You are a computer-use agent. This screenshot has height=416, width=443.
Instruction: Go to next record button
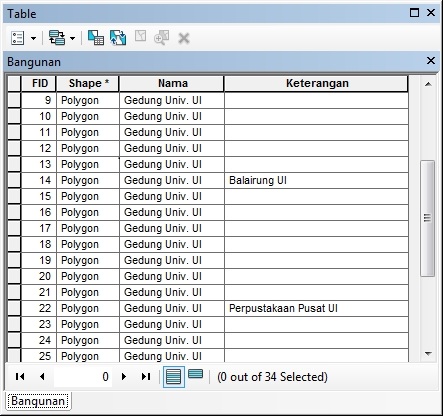(124, 377)
